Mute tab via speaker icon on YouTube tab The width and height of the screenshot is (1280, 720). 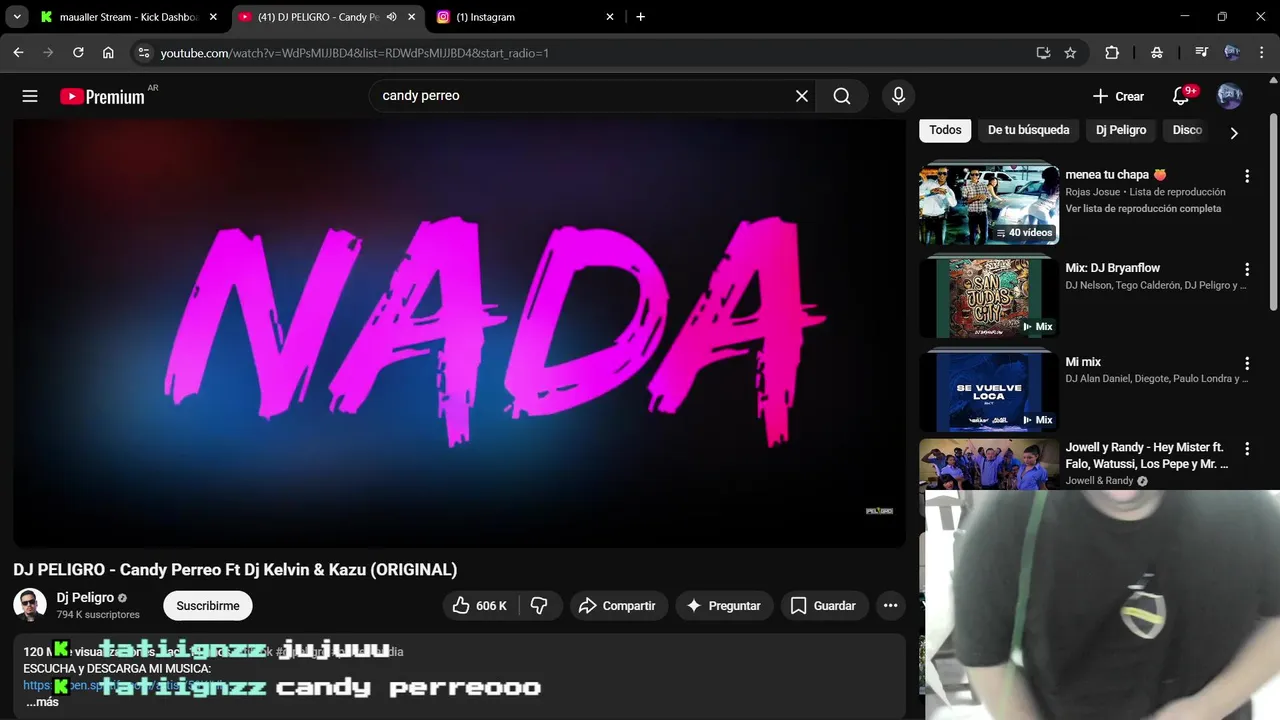391,17
